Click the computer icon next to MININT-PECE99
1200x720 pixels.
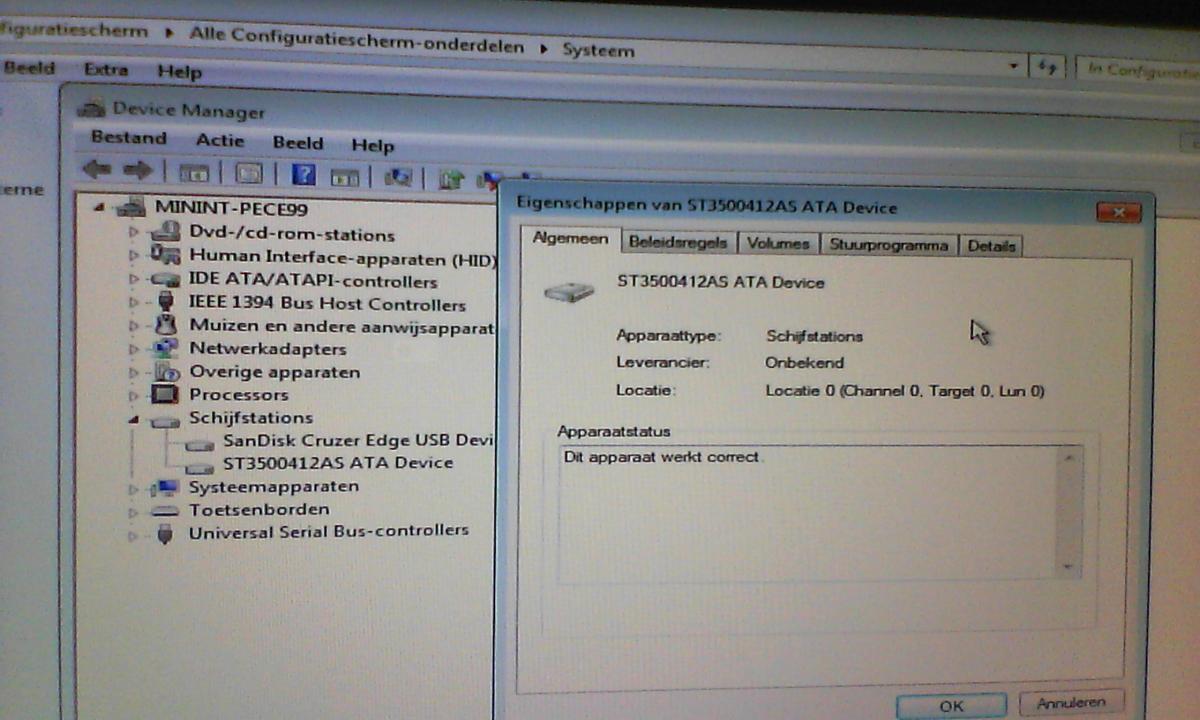131,208
